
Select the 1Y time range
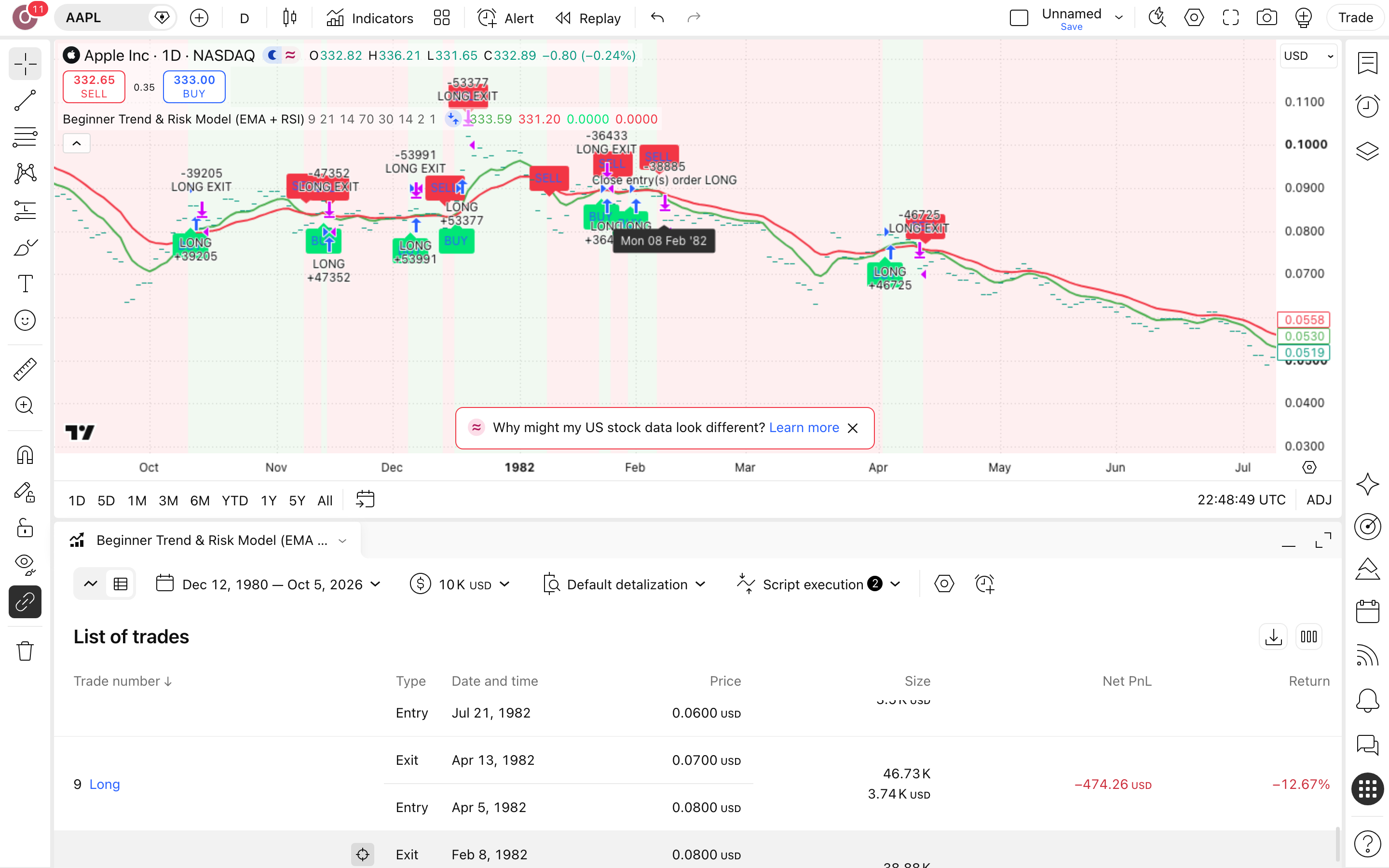269,501
